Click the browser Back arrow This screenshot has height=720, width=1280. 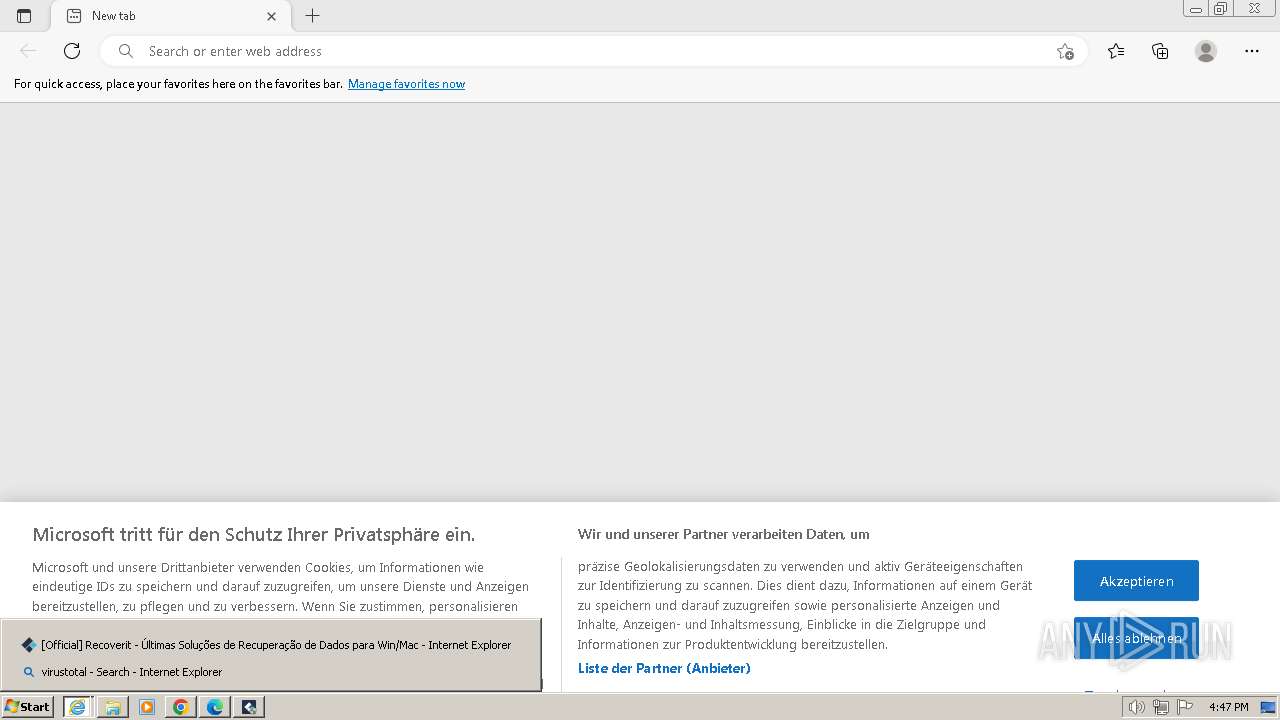click(28, 51)
